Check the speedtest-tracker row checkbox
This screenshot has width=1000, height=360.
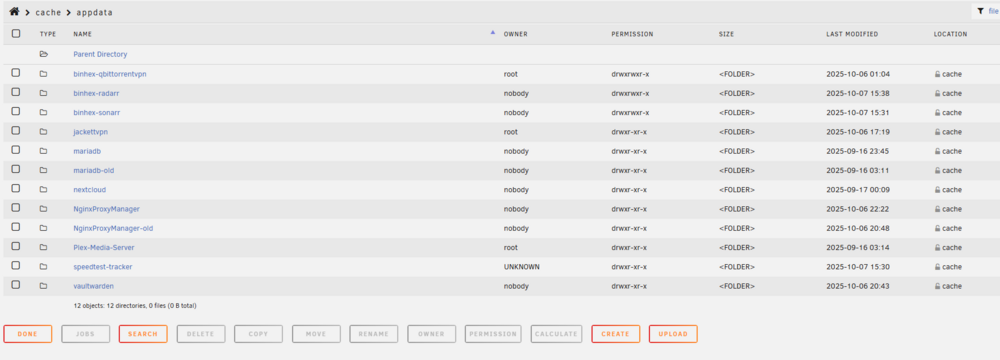click(16, 266)
